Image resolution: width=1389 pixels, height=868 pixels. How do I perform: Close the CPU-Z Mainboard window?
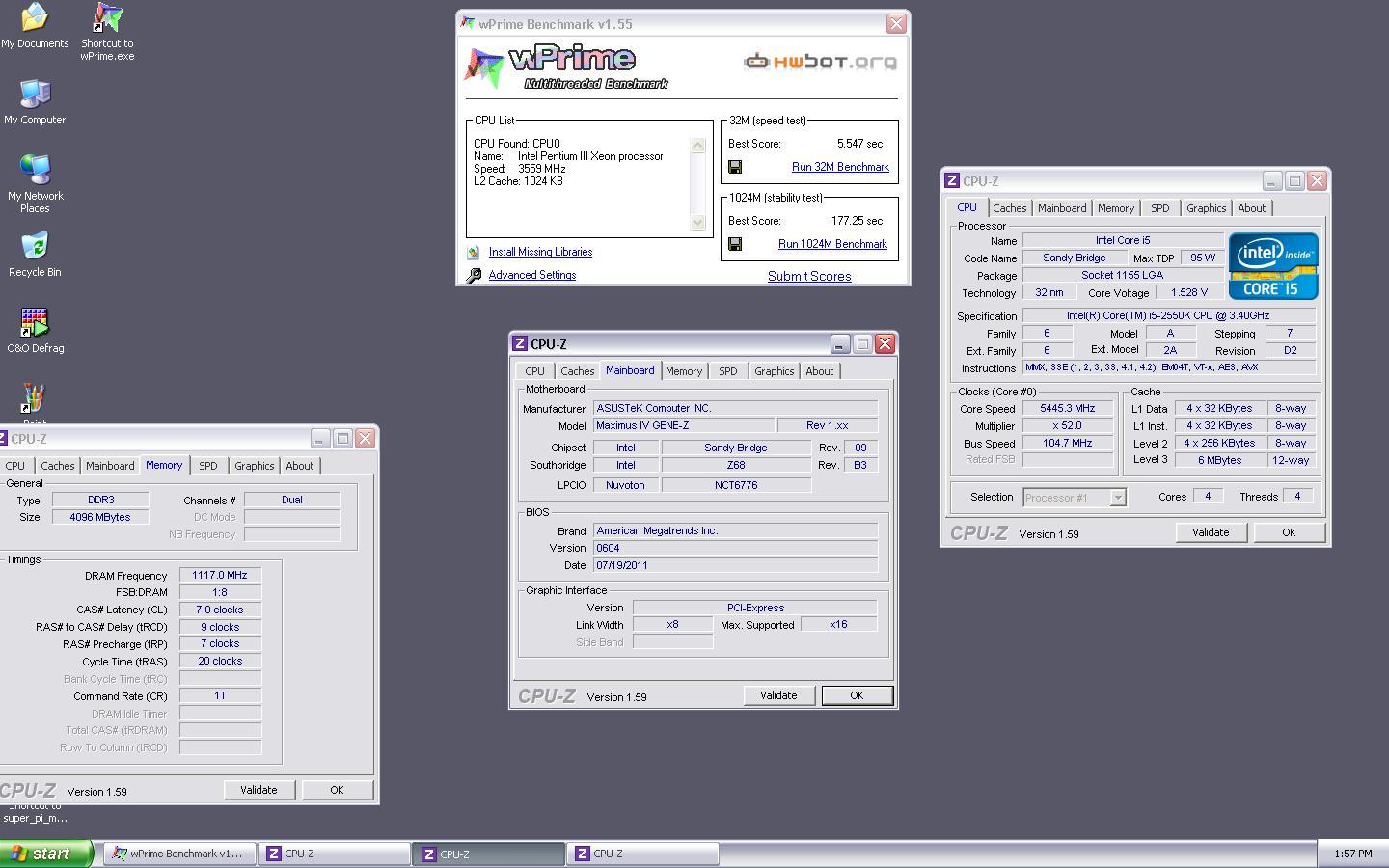[885, 344]
